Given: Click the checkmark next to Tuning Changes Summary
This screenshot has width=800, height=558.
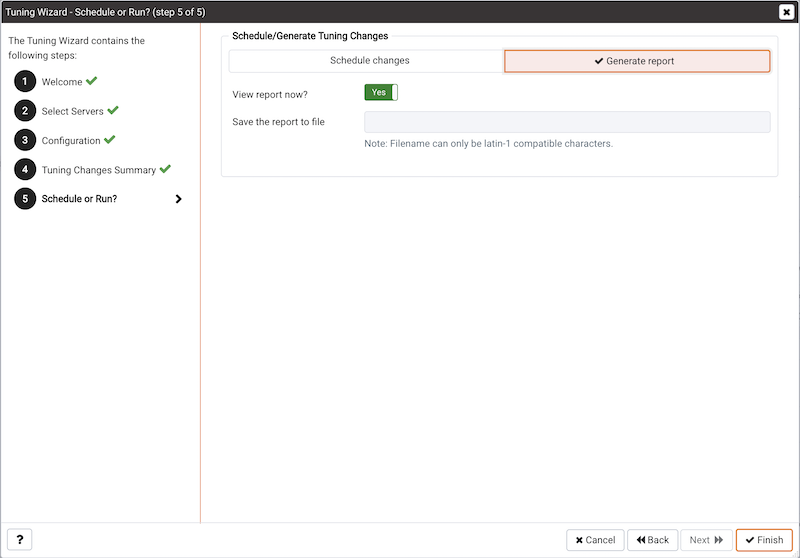Looking at the screenshot, I should coord(165,169).
